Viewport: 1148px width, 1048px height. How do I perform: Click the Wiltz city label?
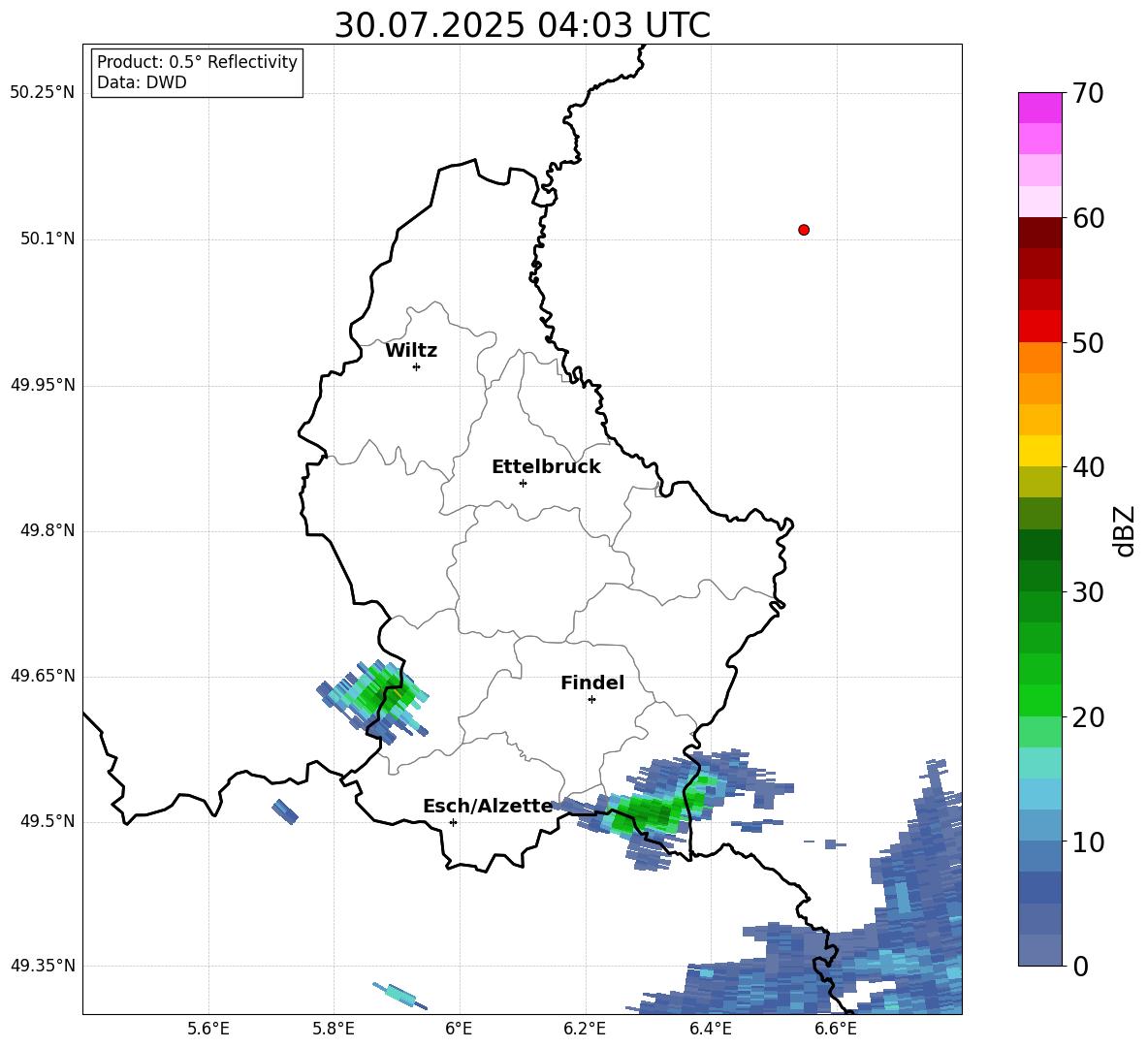pyautogui.click(x=411, y=351)
